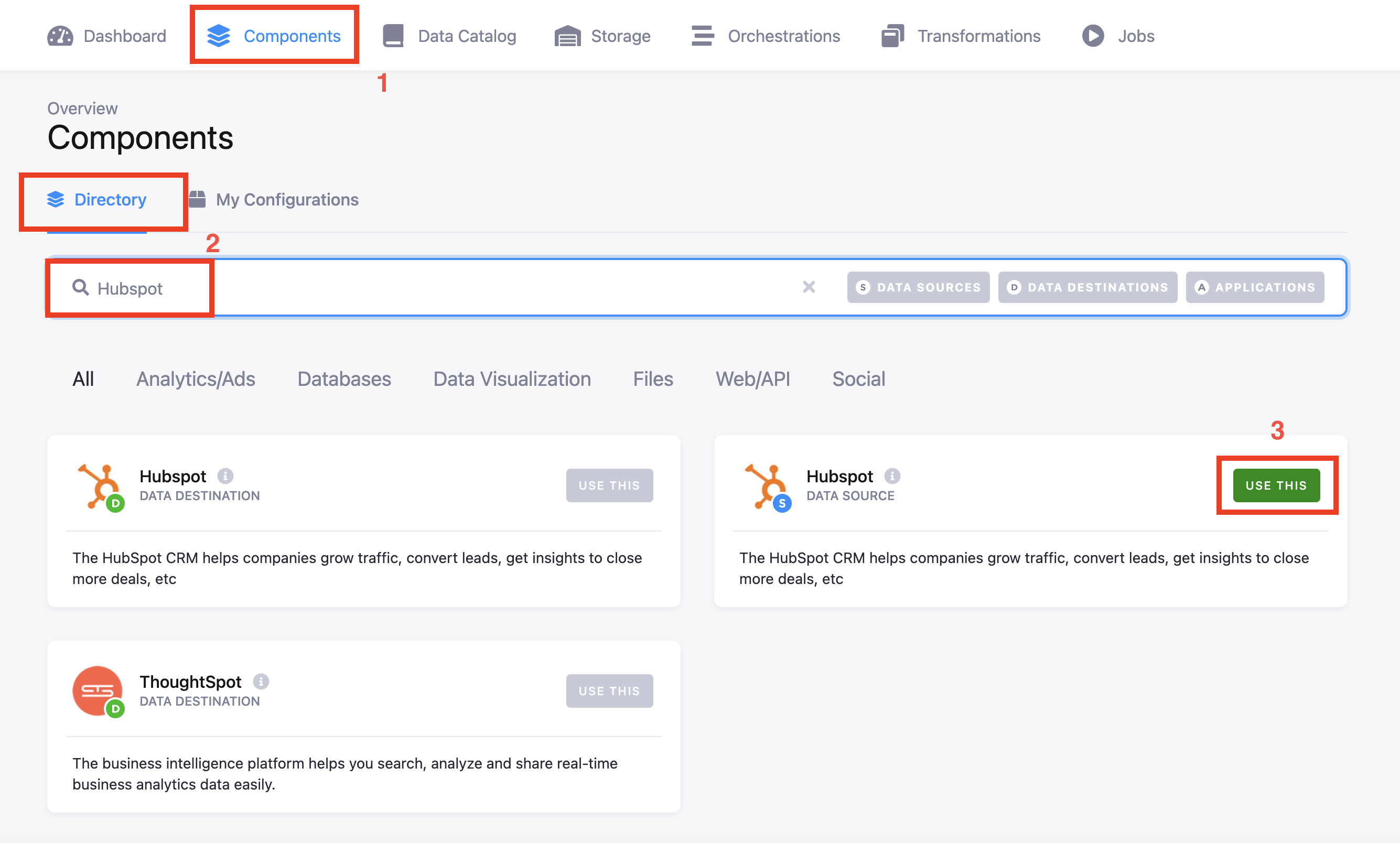Use this Hubspot Data Source component
The height and width of the screenshot is (843, 1400).
[1276, 485]
